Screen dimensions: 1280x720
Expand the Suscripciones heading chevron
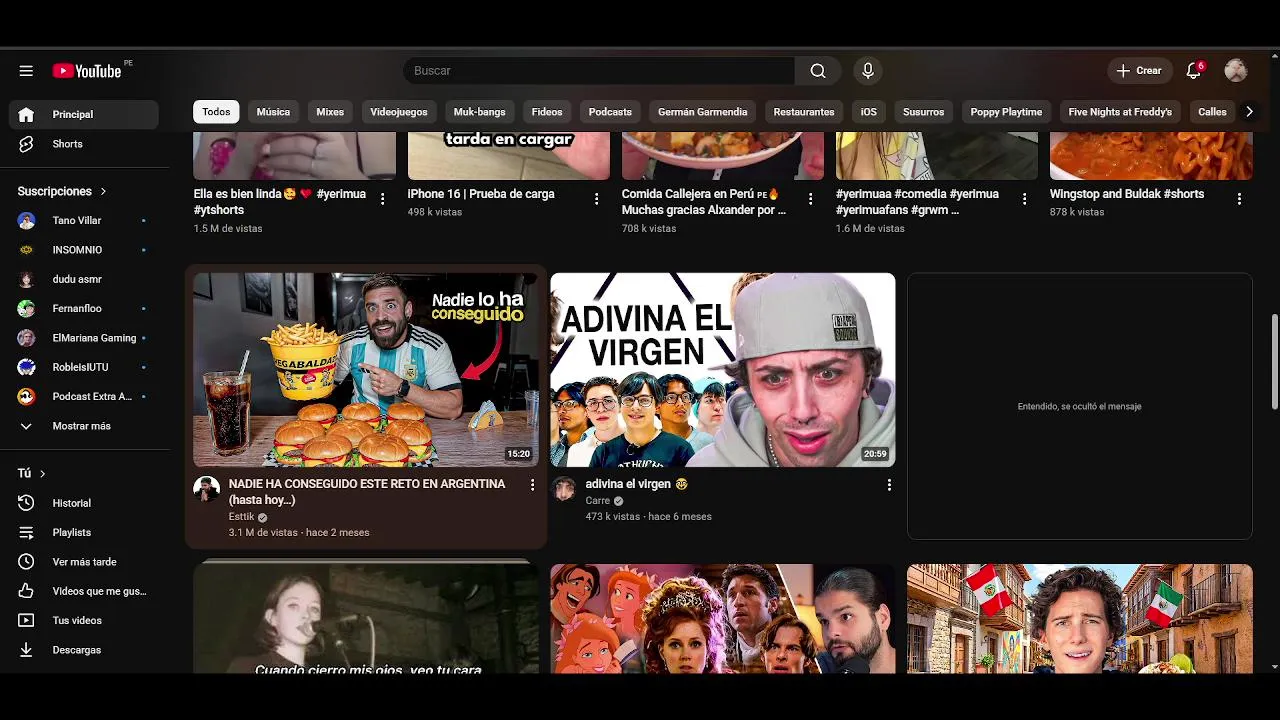tap(103, 191)
